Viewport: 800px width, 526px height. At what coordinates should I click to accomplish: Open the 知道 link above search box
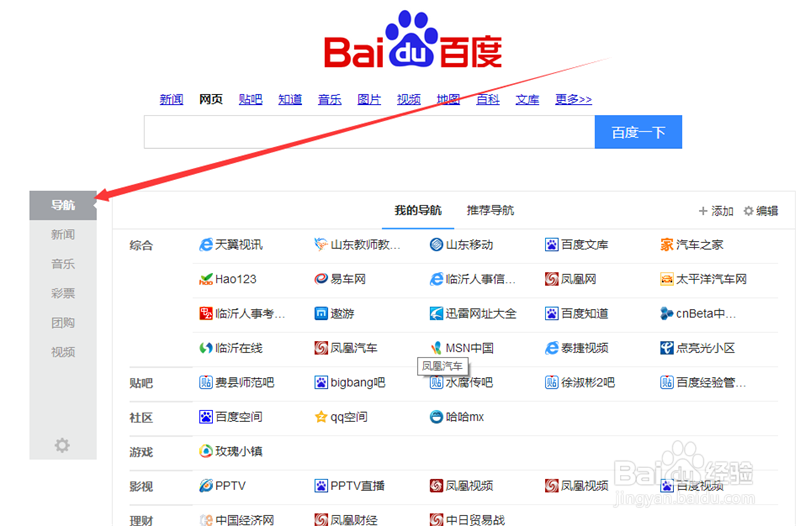[x=290, y=99]
